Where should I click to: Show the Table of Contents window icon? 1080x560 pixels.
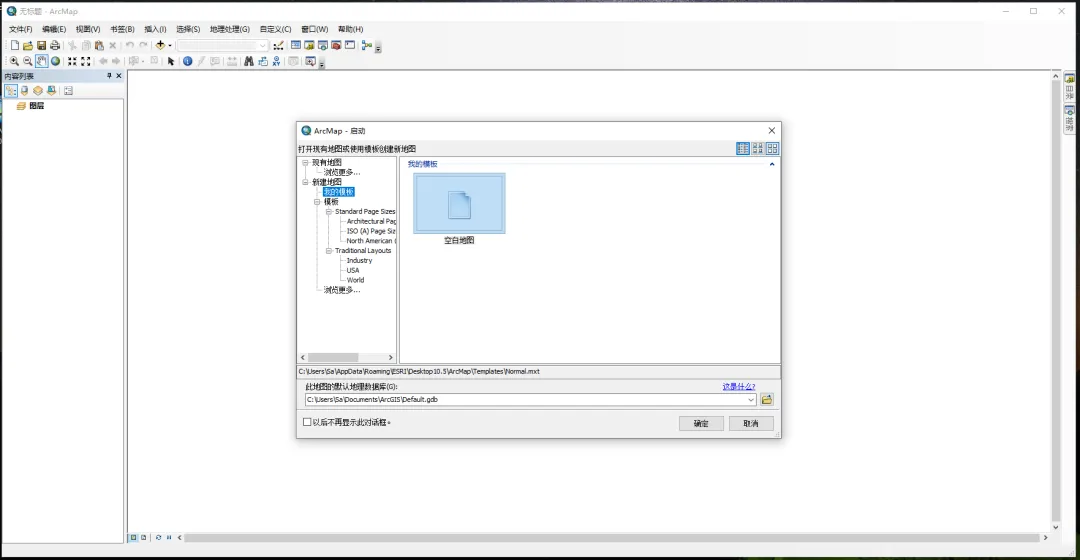pyautogui.click(x=295, y=45)
